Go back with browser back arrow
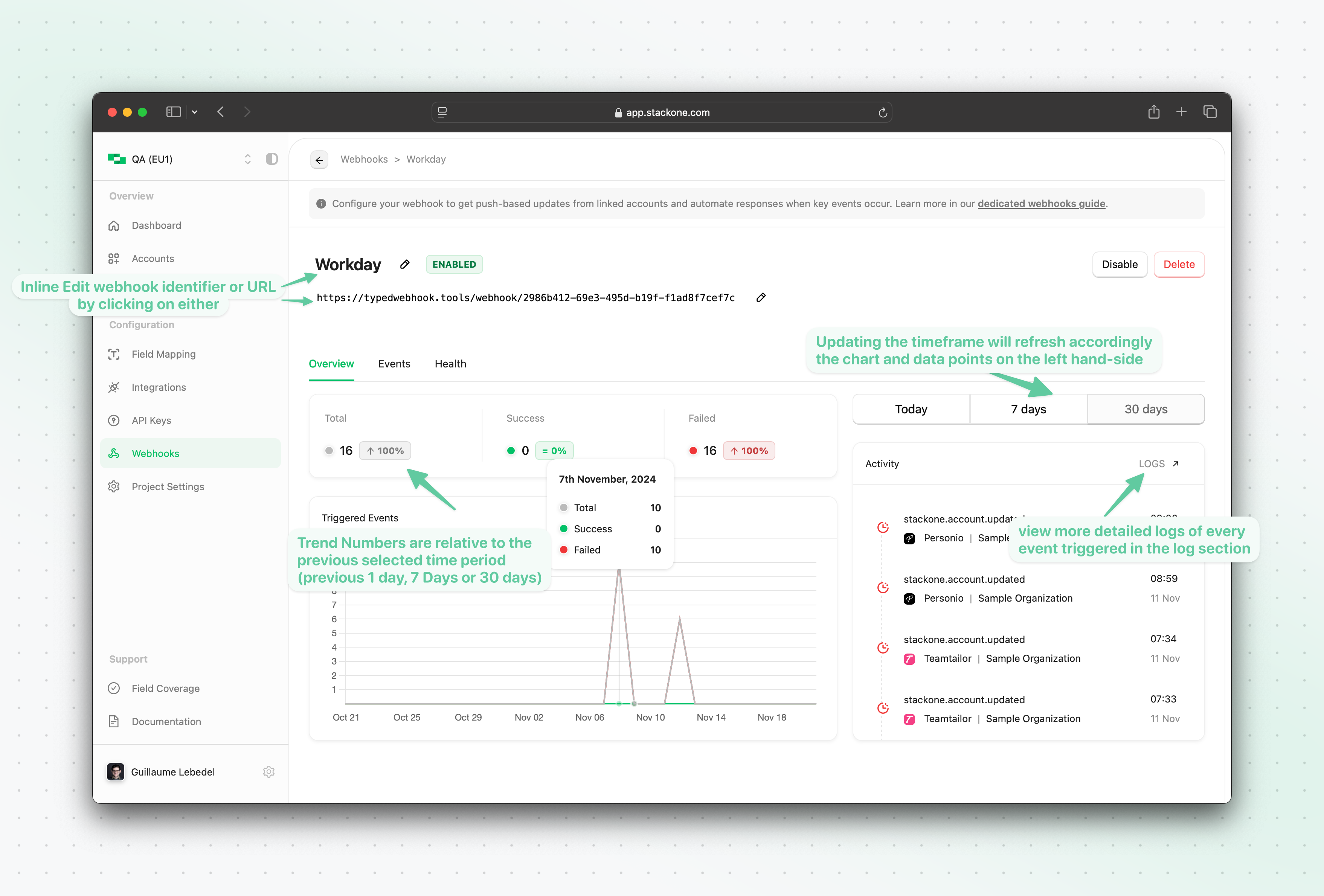 click(220, 112)
